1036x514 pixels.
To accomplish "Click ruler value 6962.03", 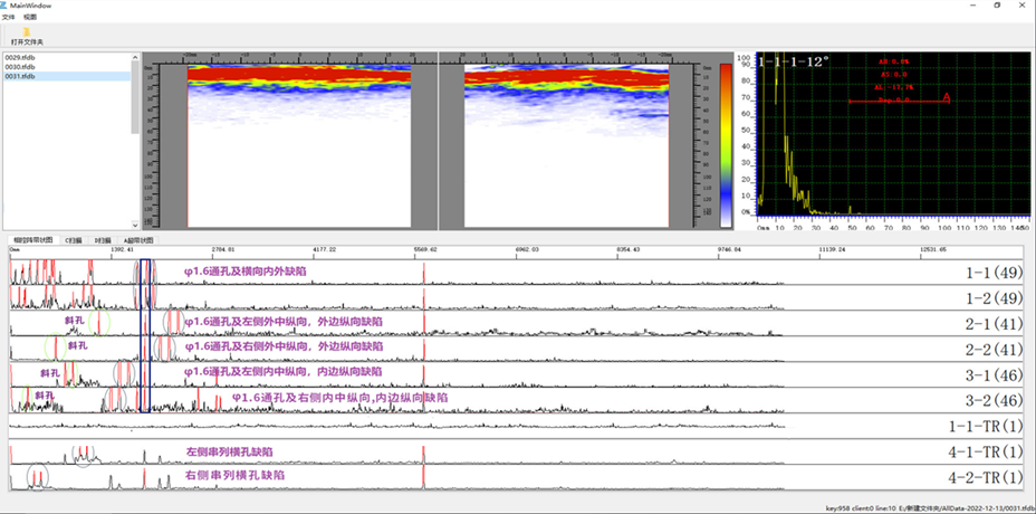I will 527,250.
